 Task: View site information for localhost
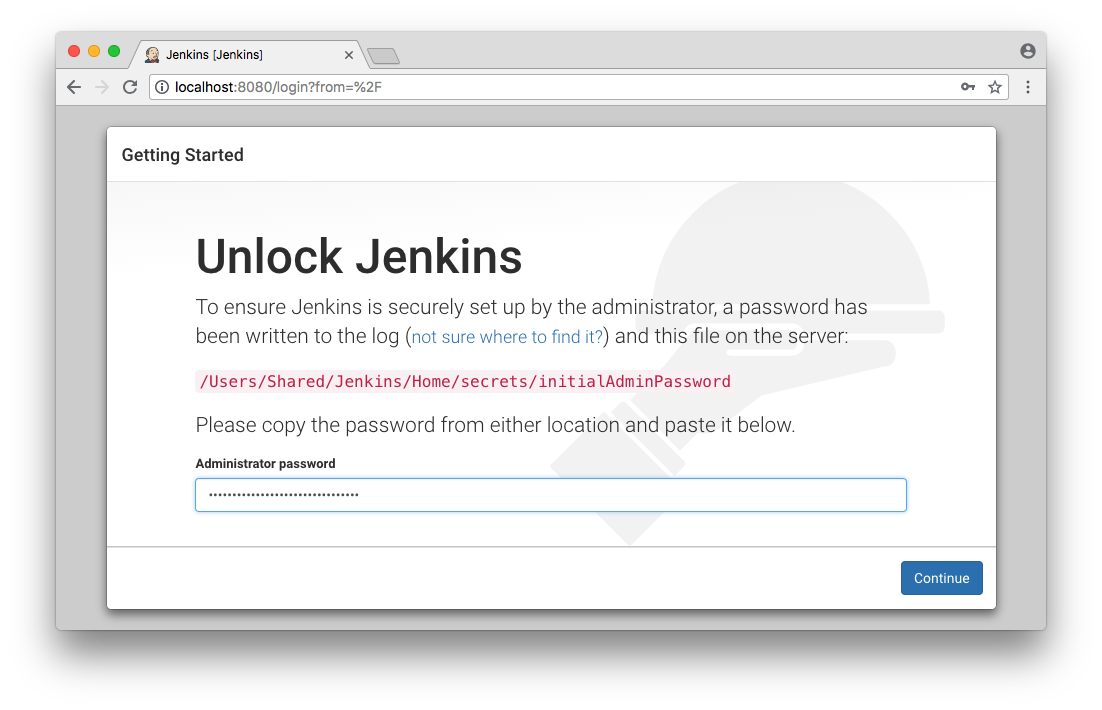[162, 87]
